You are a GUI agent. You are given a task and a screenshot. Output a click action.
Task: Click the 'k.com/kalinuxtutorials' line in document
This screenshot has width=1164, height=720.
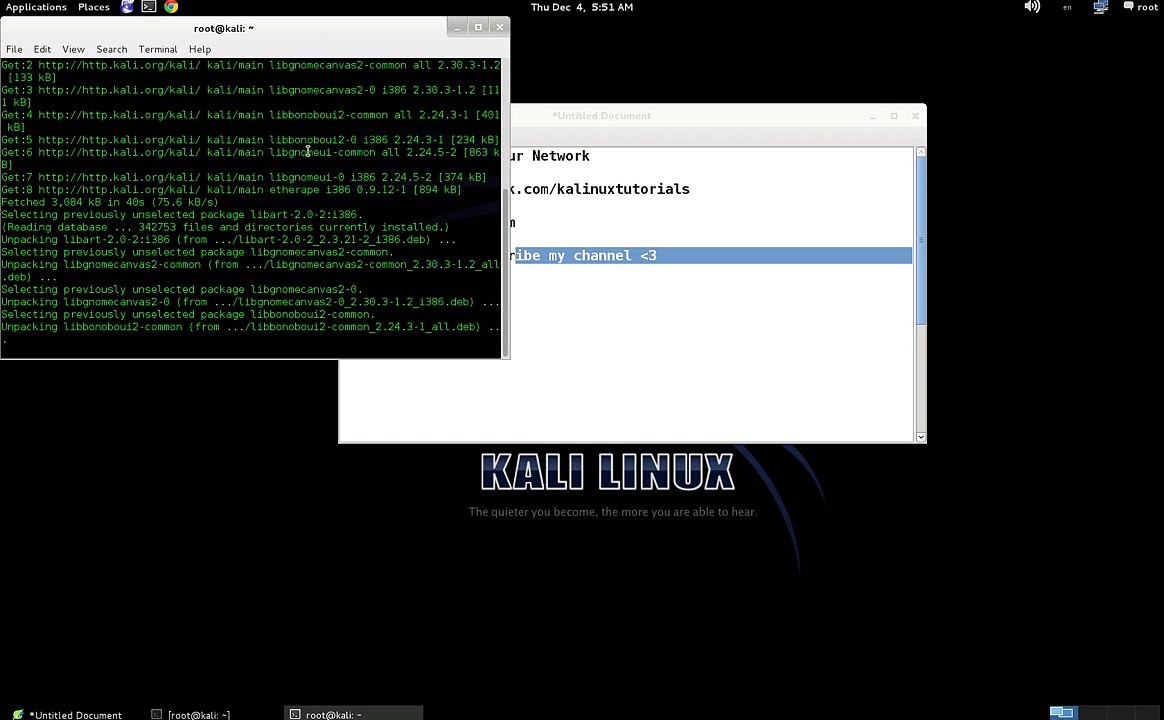click(601, 189)
